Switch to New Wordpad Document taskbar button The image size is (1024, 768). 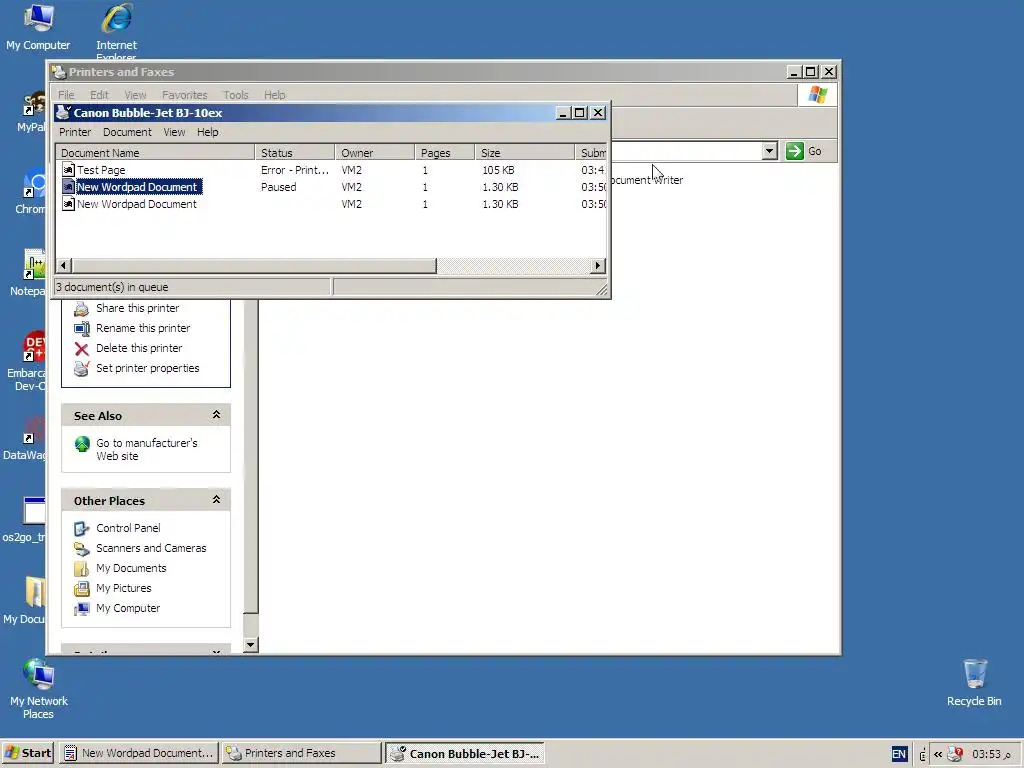click(x=138, y=753)
